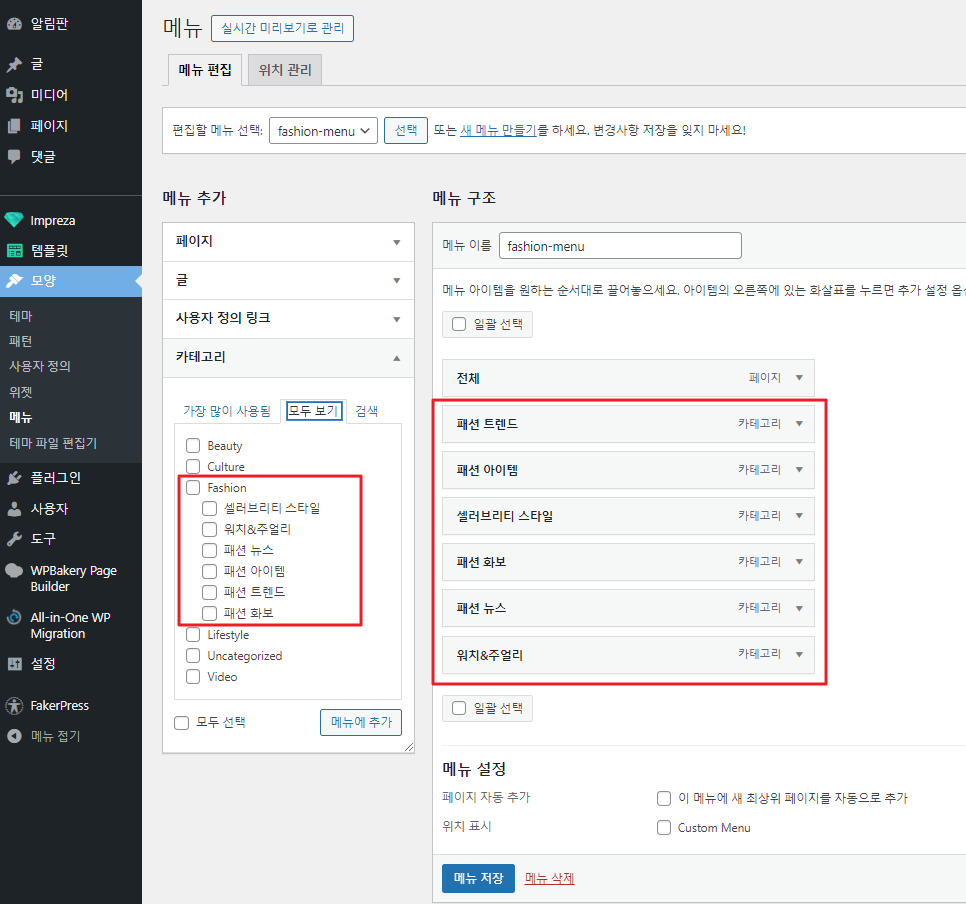
Task: Select the 모두 보기 category tab
Action: pyautogui.click(x=314, y=411)
